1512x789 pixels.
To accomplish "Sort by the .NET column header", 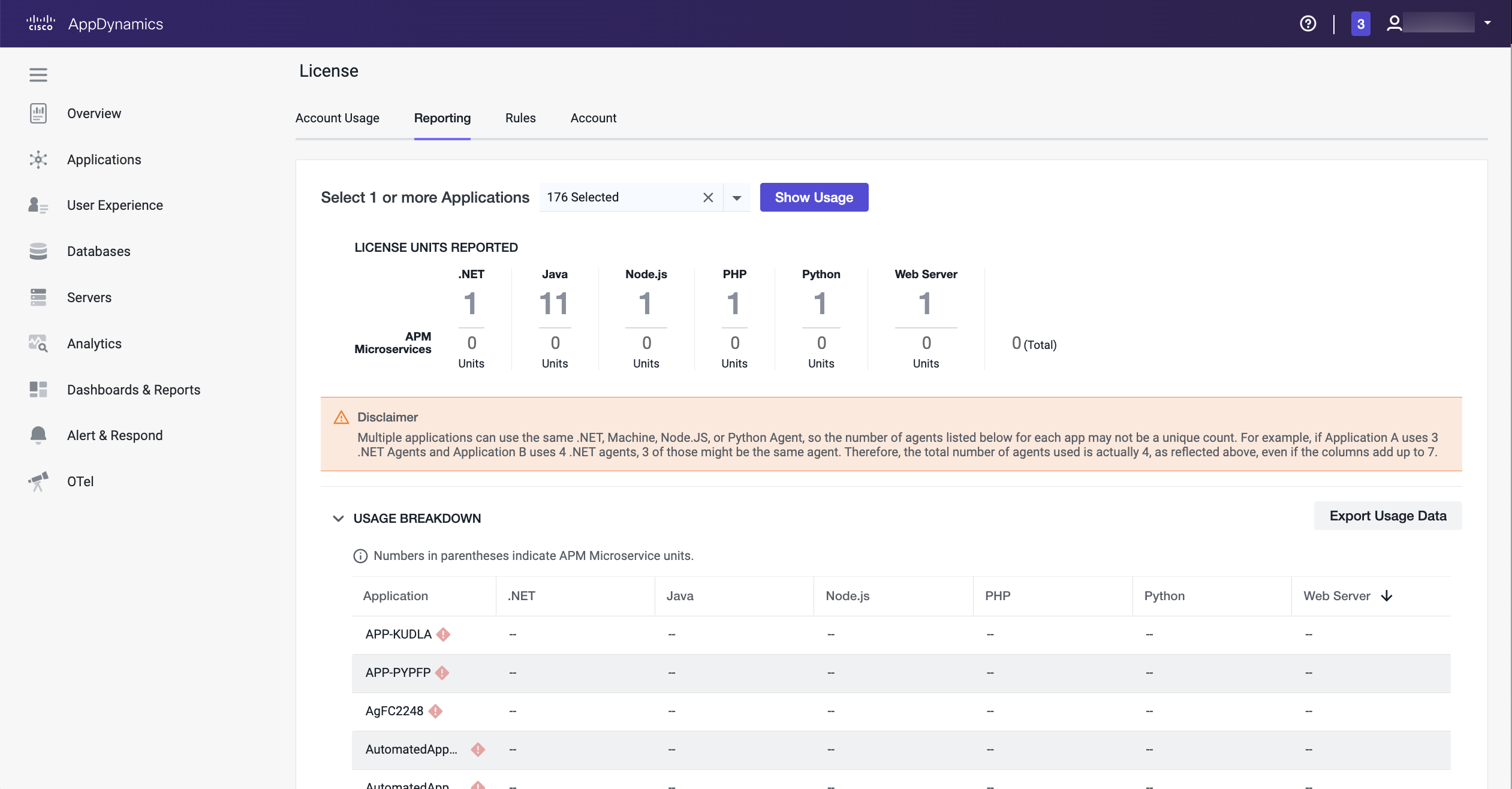I will [522, 596].
